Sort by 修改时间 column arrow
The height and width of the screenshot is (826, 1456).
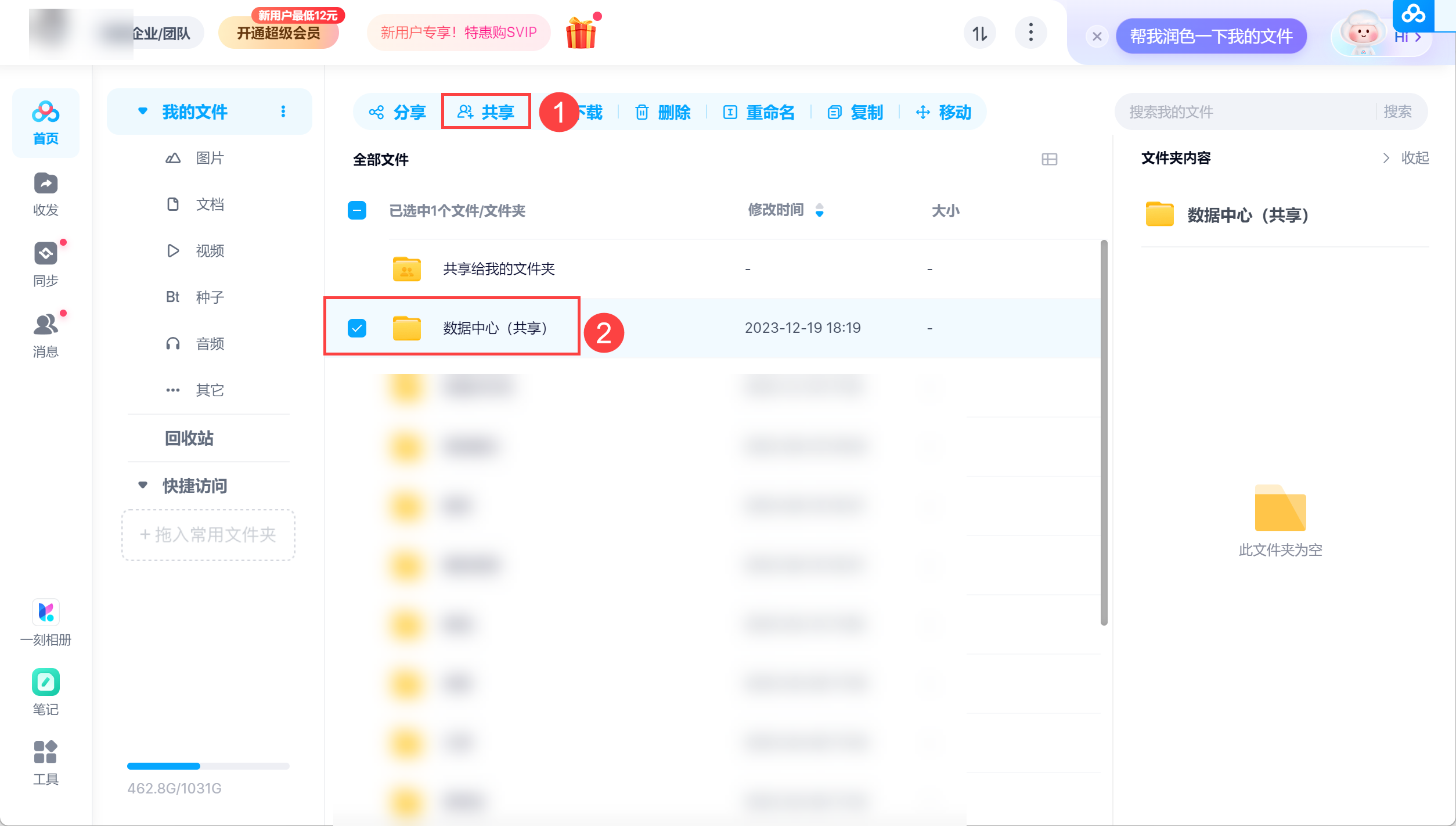[819, 210]
